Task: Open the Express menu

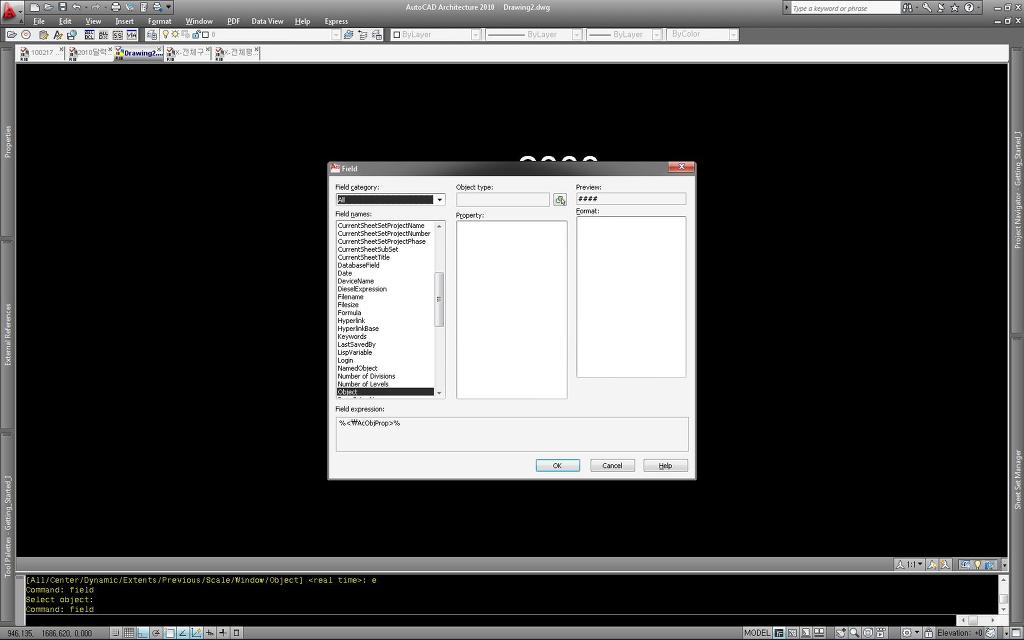Action: pyautogui.click(x=336, y=21)
